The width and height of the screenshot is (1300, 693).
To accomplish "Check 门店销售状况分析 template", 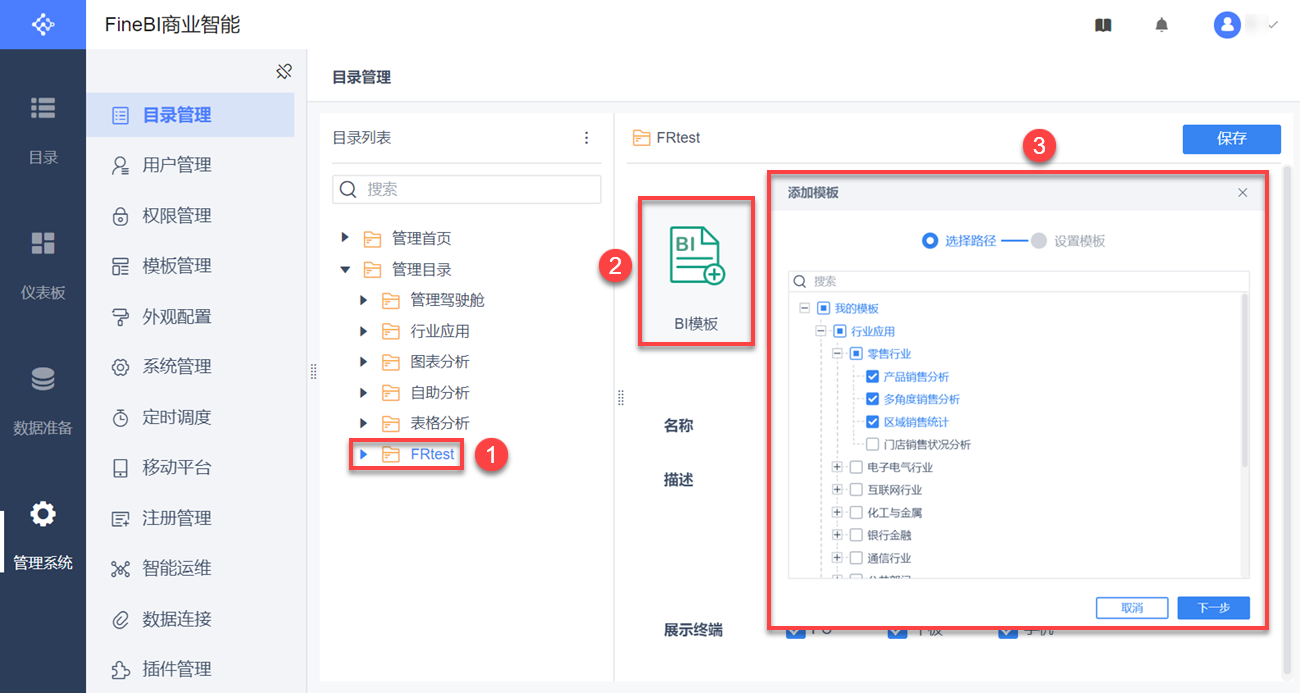I will point(872,445).
